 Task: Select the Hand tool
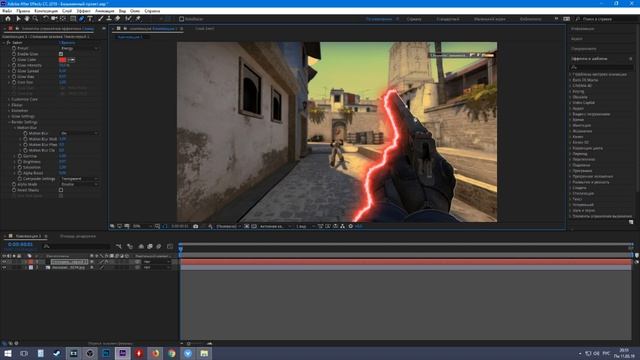(x=27, y=19)
